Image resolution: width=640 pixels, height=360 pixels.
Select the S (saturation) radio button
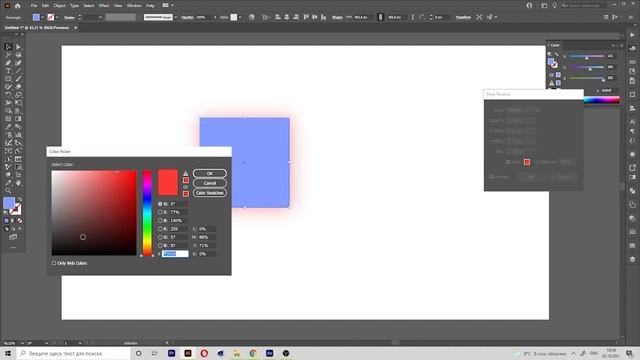pyautogui.click(x=160, y=212)
